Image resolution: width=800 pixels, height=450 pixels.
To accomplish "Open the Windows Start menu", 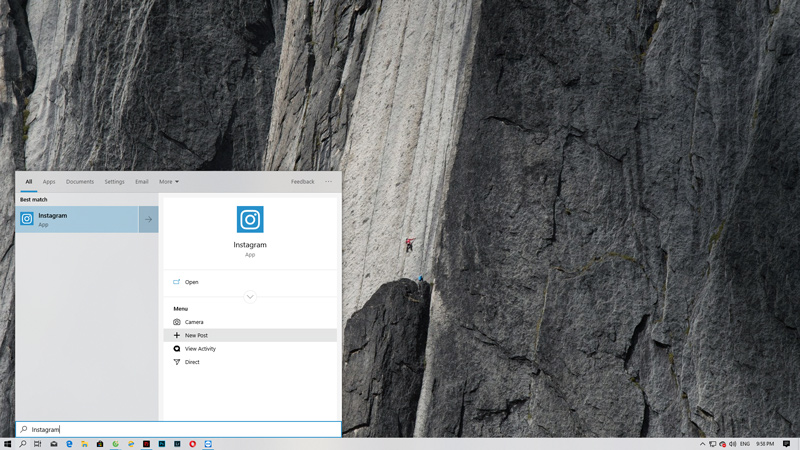I will (7, 443).
